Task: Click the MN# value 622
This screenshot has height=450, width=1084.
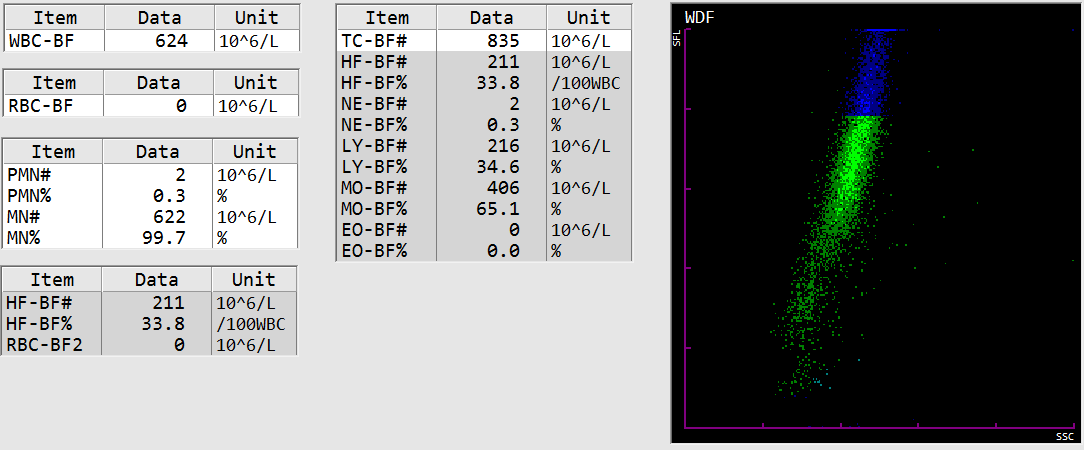Action: click(170, 217)
